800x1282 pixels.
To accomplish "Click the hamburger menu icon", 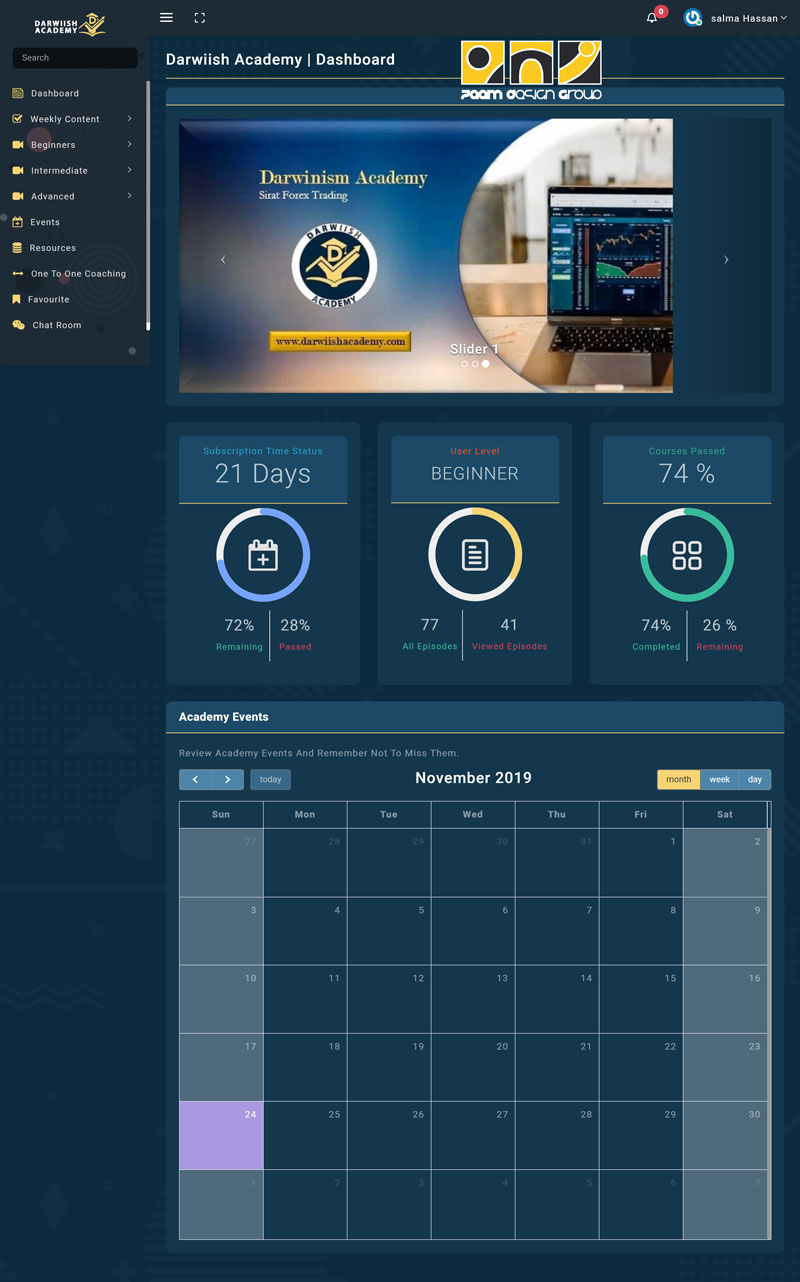I will pyautogui.click(x=166, y=18).
